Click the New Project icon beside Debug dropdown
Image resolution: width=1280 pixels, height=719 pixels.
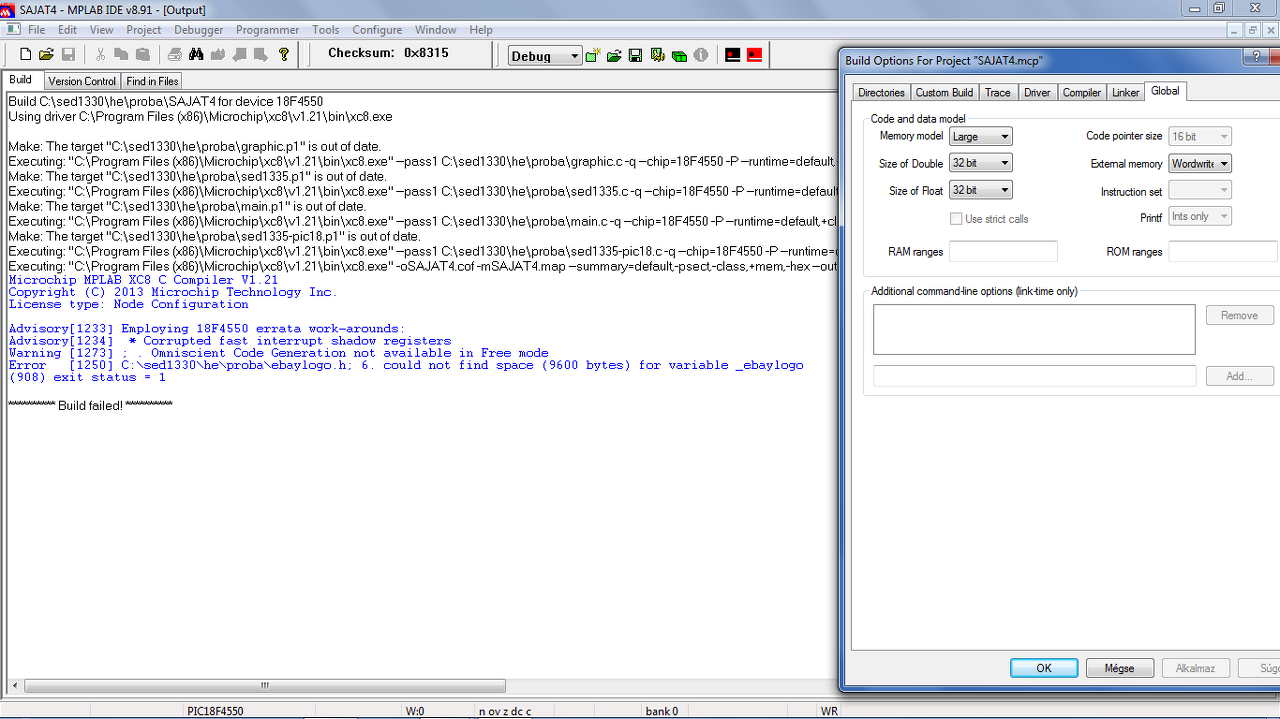pyautogui.click(x=593, y=55)
